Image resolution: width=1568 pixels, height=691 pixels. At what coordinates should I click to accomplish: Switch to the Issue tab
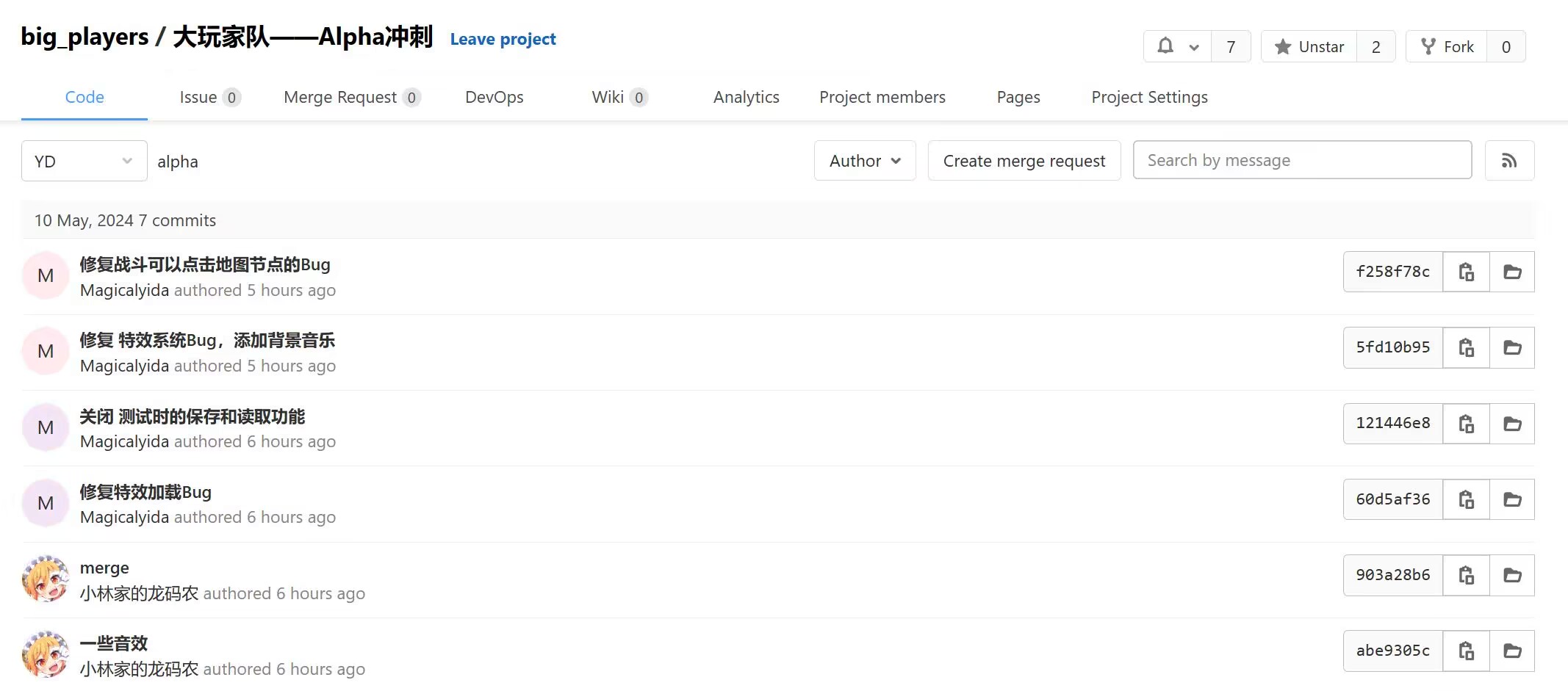[209, 97]
